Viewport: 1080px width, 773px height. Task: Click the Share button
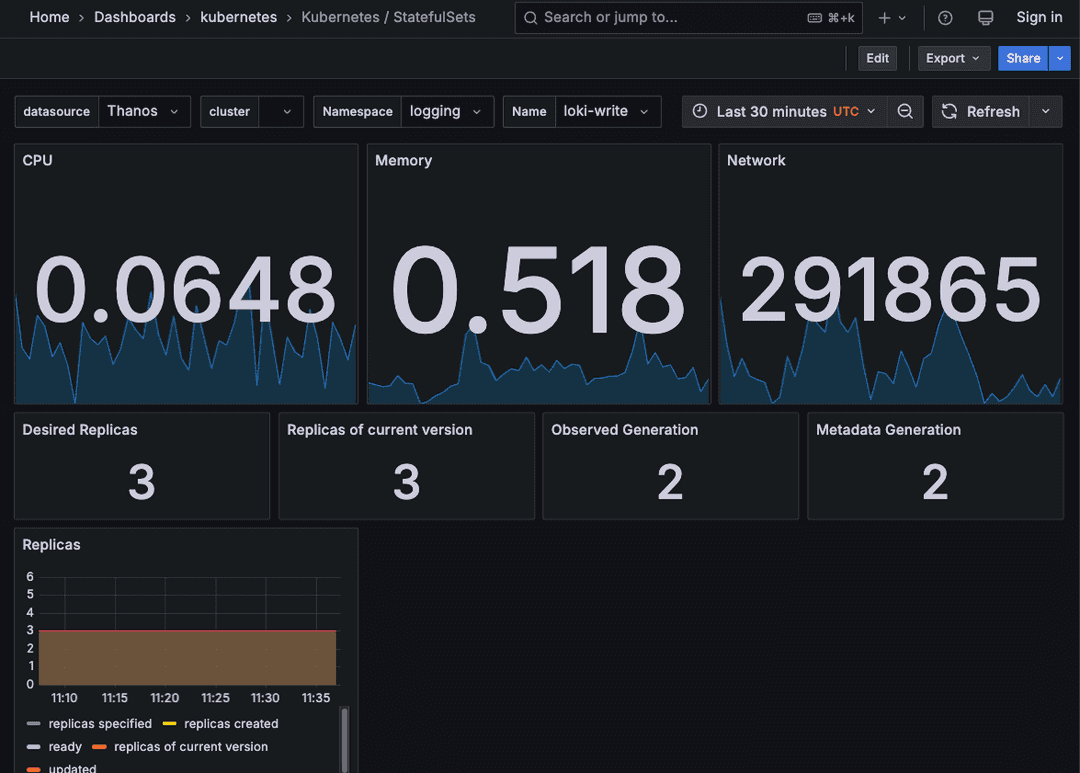[1023, 59]
